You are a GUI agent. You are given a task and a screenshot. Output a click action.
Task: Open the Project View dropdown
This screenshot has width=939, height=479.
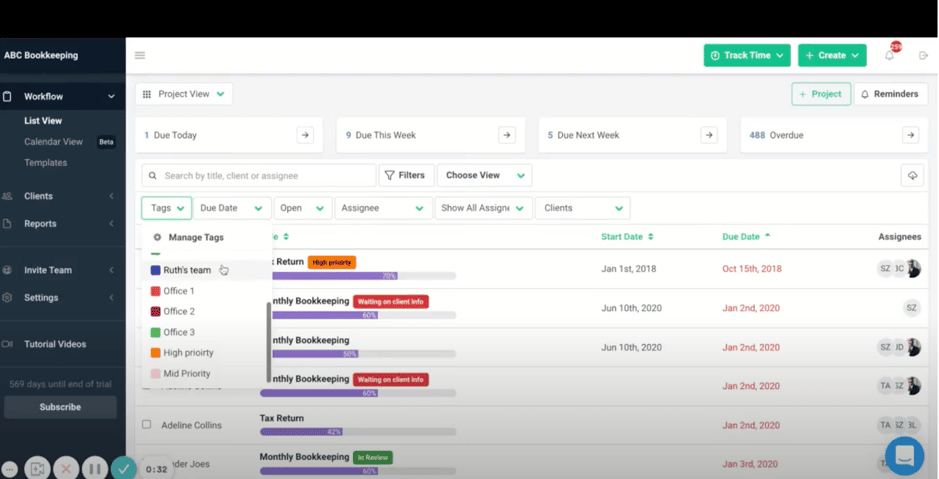[184, 94]
